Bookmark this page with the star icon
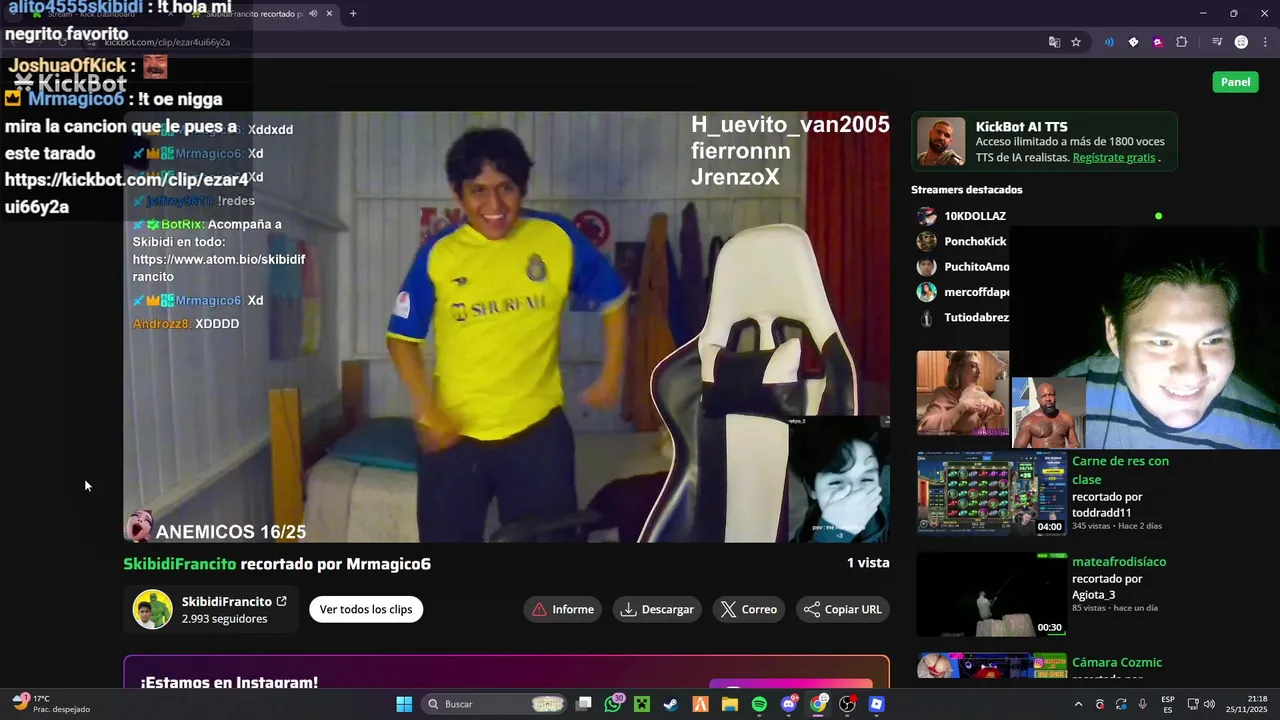Screen dimensions: 1280x720 [x=1076, y=42]
